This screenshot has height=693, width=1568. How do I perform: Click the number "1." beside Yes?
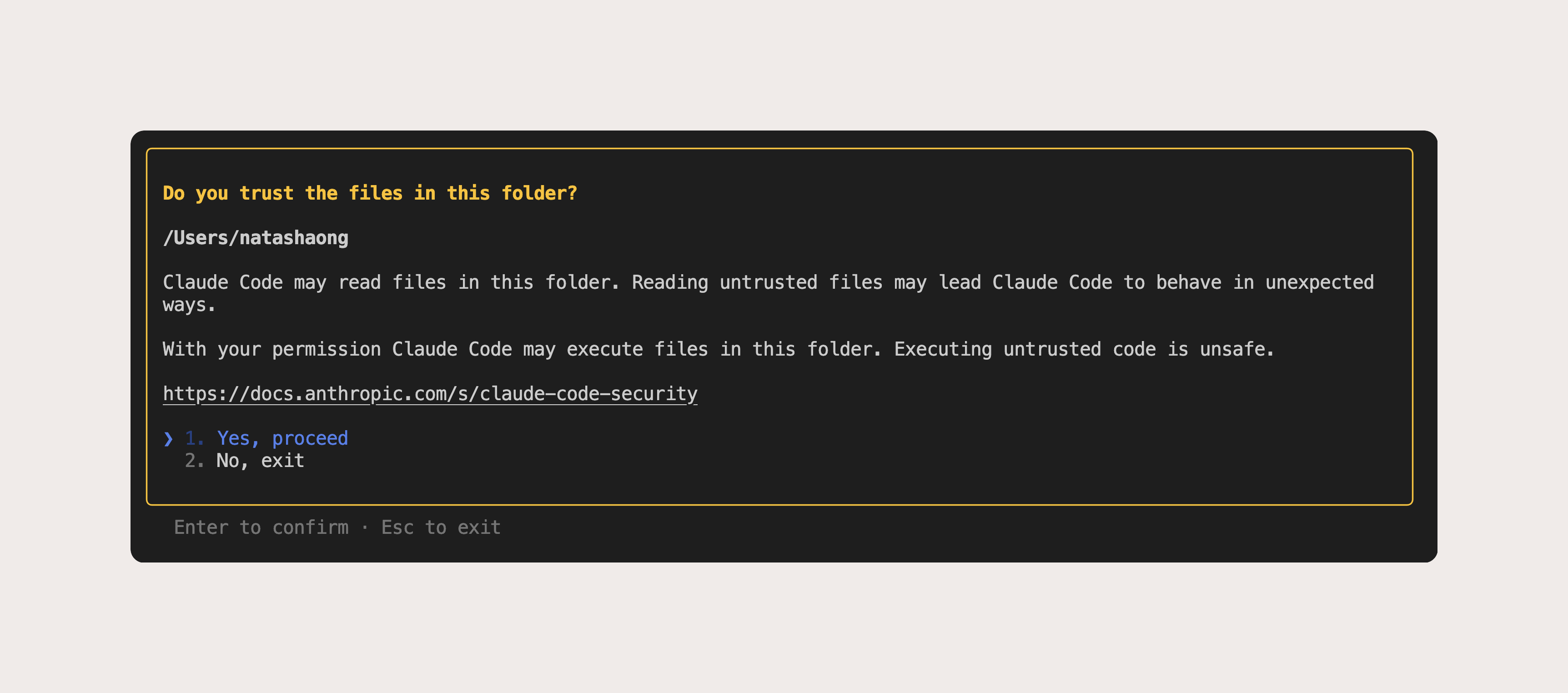194,438
